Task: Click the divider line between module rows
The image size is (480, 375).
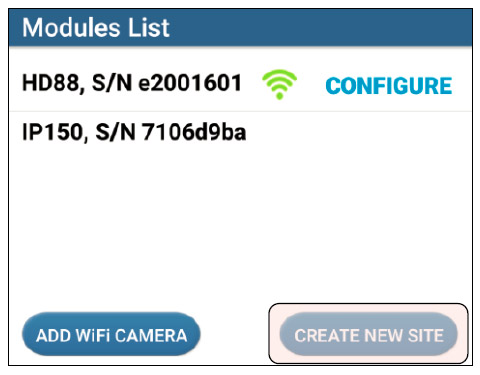Action: click(240, 111)
